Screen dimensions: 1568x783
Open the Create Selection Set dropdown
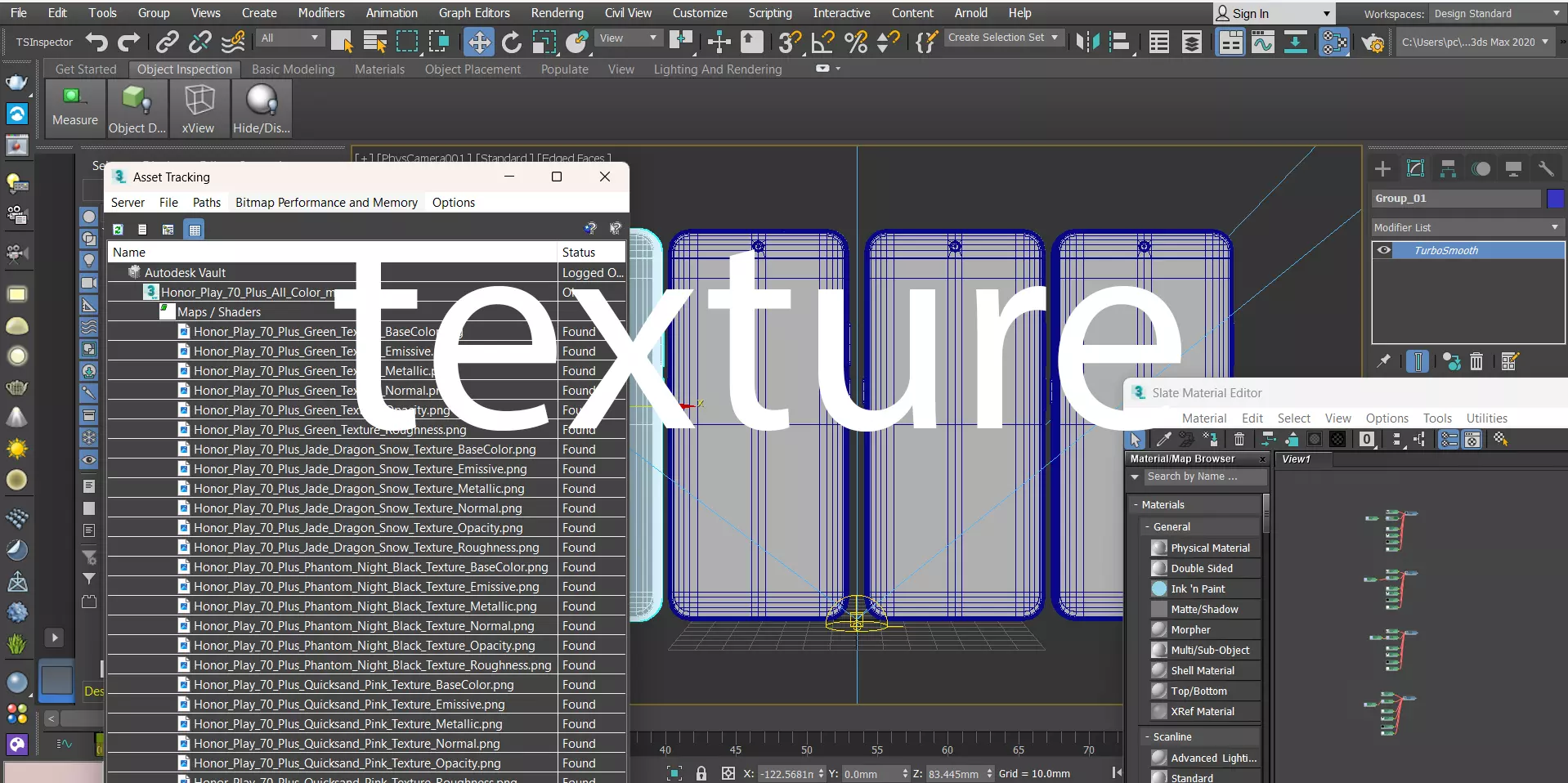[1003, 38]
